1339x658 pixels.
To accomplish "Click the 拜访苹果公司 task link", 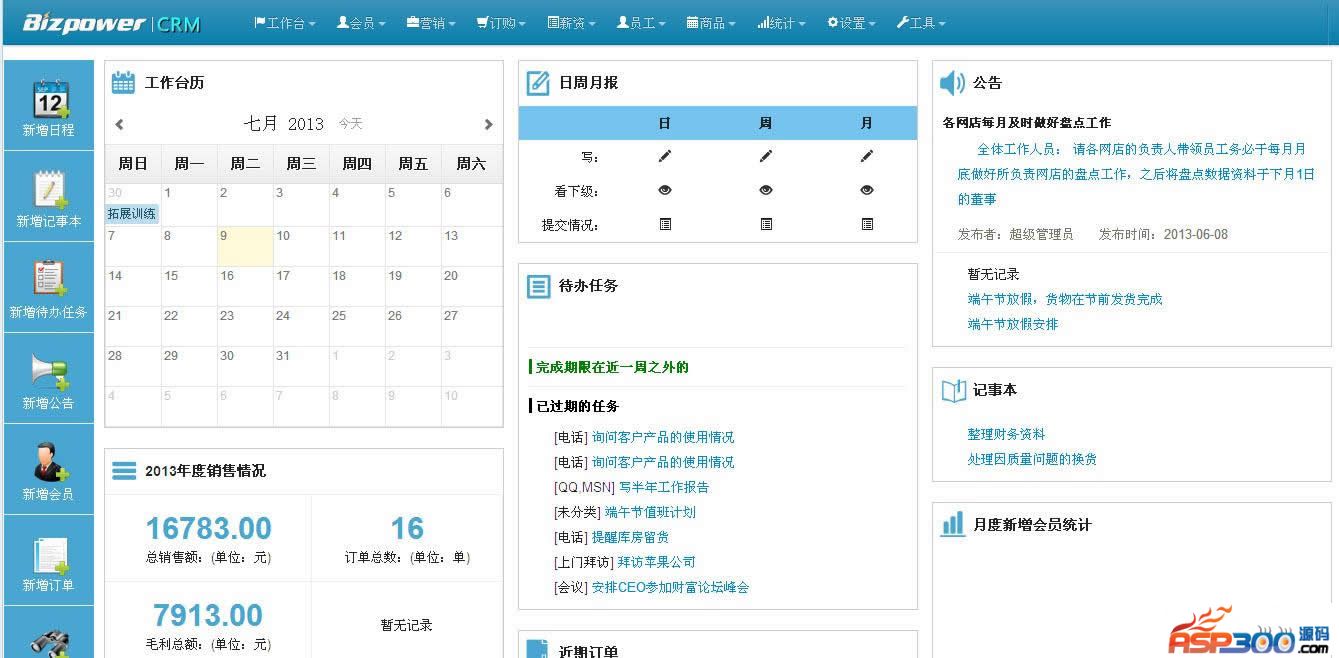I will tap(656, 562).
